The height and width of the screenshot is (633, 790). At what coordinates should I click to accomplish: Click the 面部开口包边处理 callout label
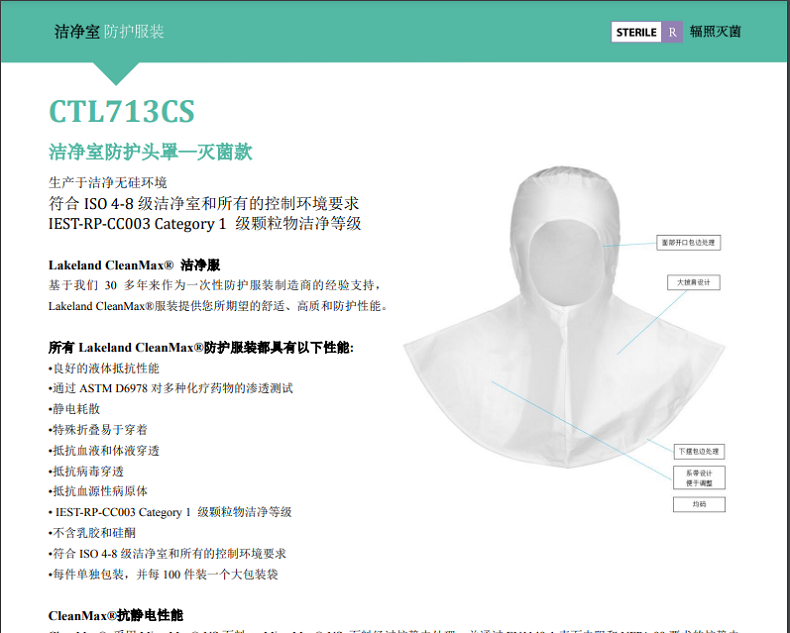[688, 242]
